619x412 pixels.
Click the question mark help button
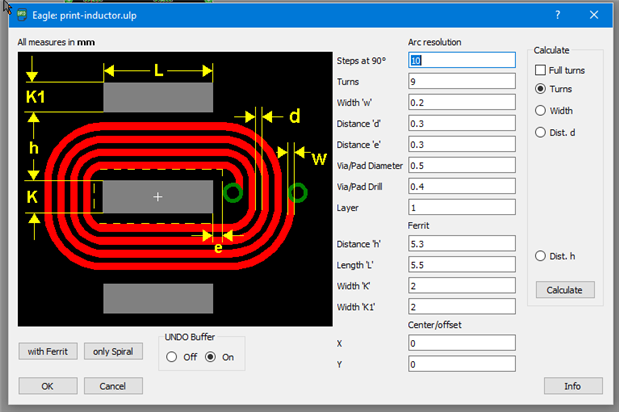(x=557, y=15)
